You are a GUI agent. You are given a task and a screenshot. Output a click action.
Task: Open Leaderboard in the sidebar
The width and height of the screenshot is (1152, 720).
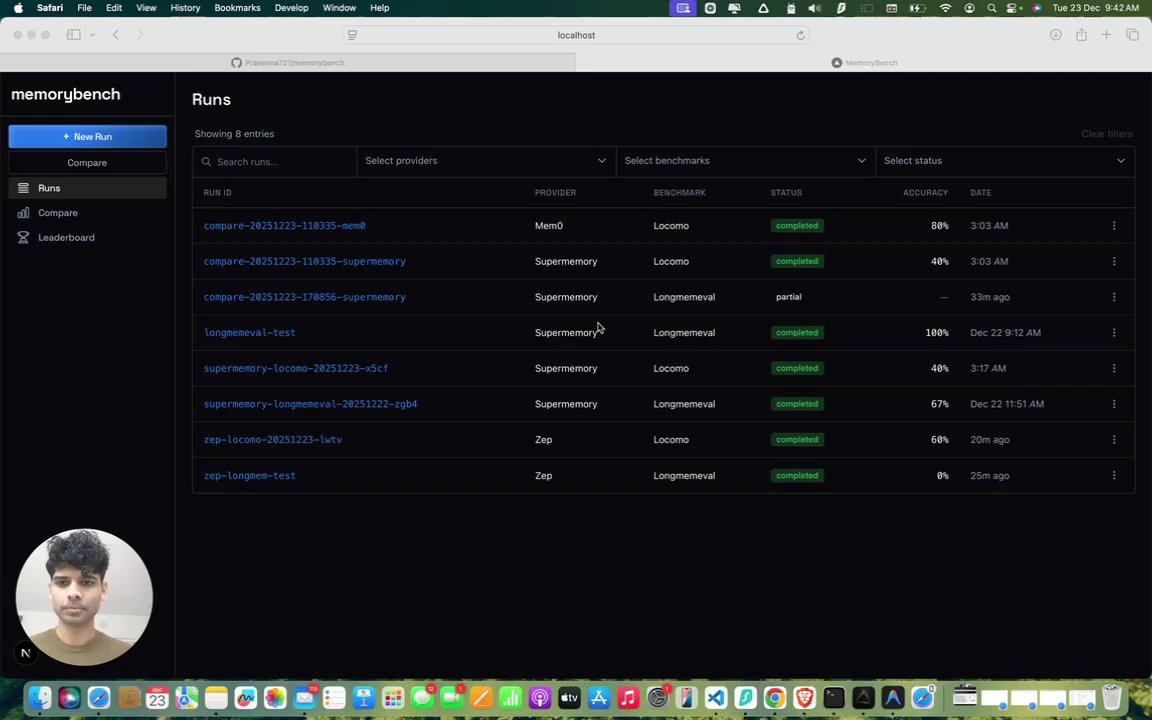pyautogui.click(x=87, y=237)
